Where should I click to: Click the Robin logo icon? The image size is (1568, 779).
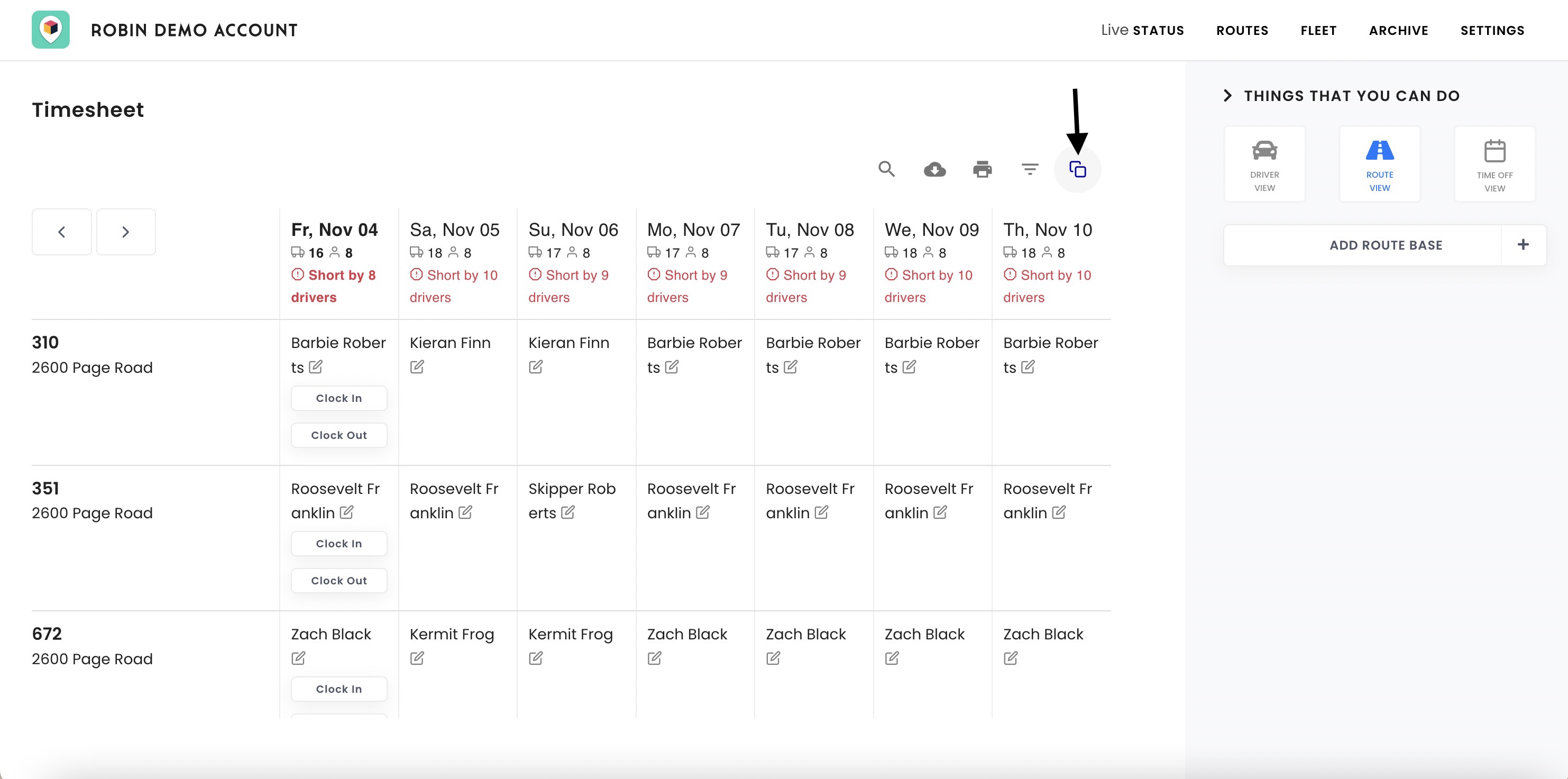pos(51,30)
